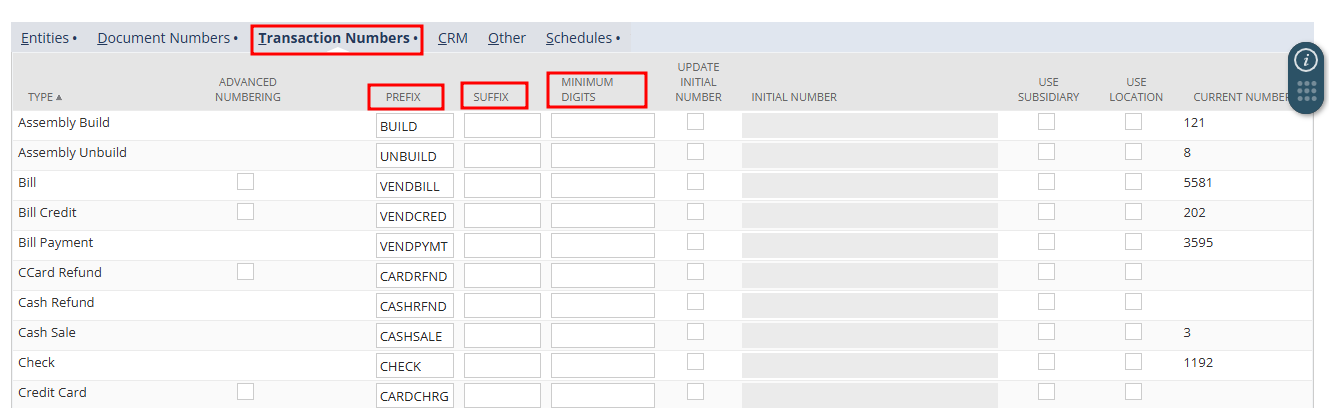Screen dimensions: 1329x408
Task: Click the Prefix column header
Action: pyautogui.click(x=405, y=97)
